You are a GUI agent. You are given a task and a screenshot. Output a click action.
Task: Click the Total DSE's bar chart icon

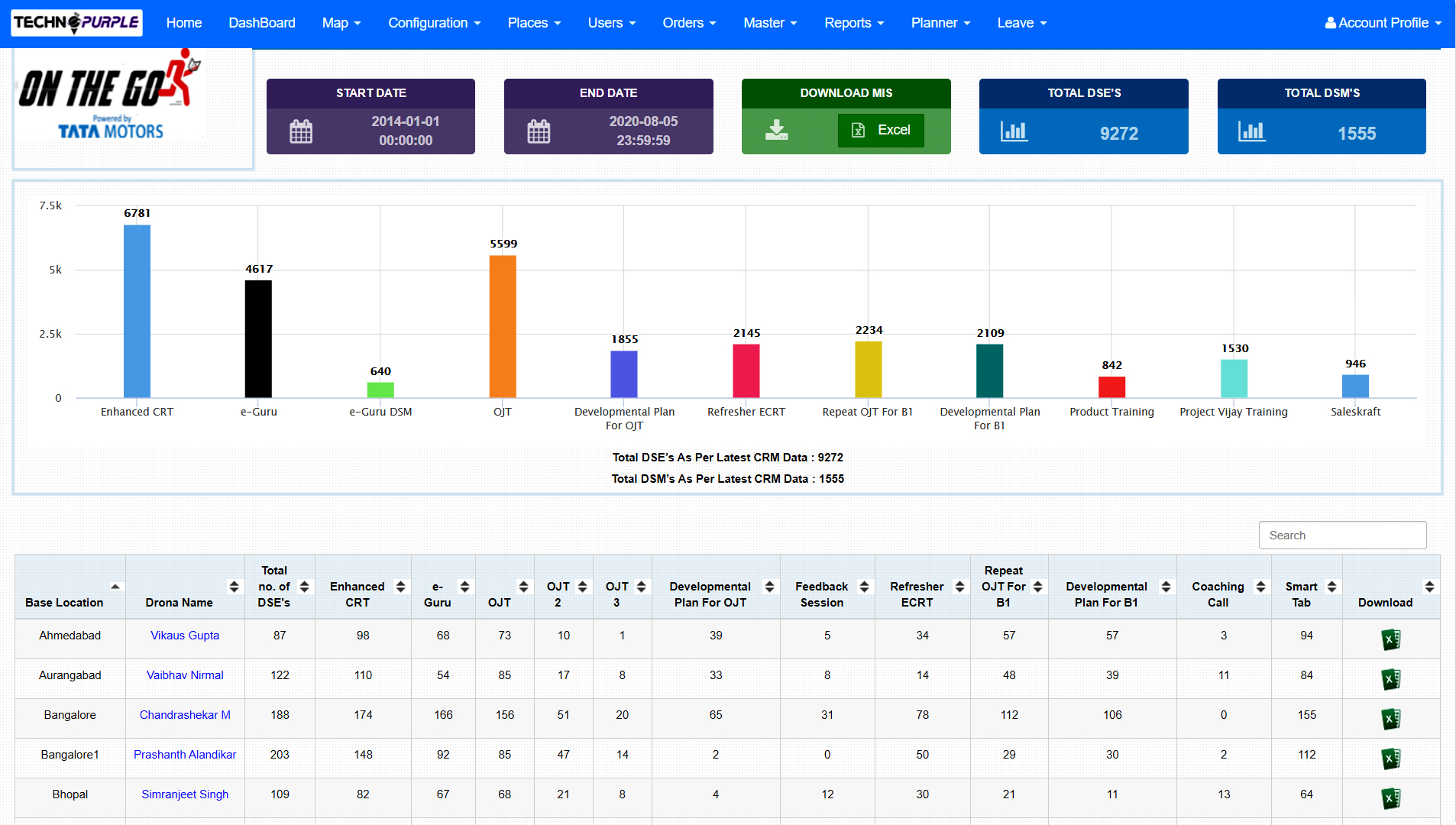point(1014,131)
